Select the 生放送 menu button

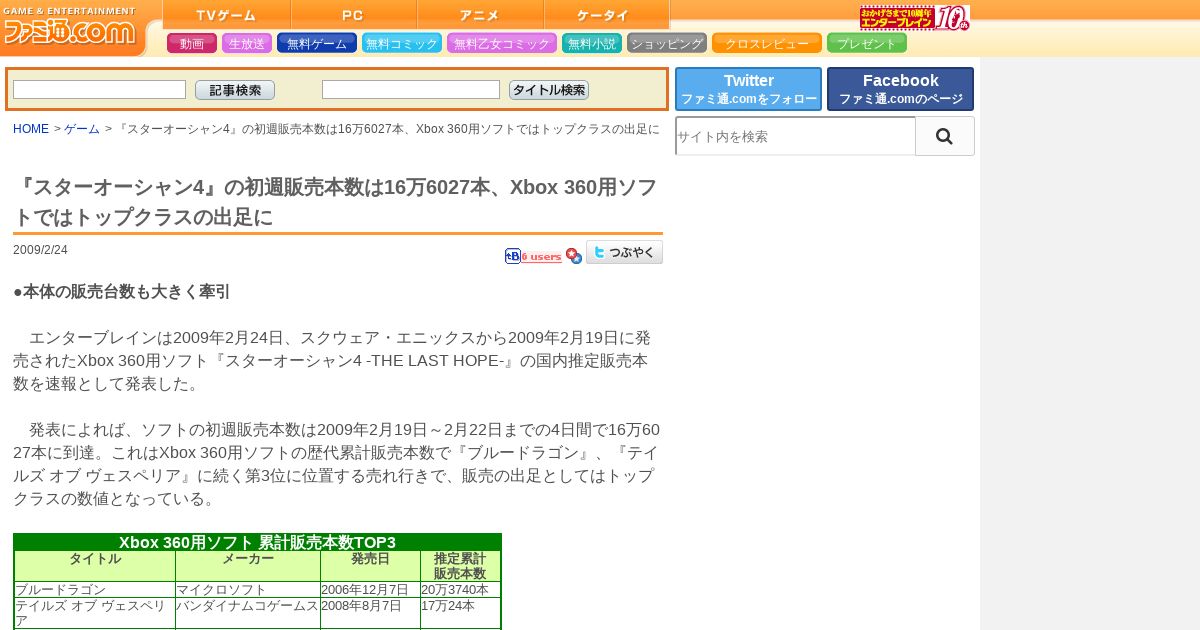coord(247,43)
